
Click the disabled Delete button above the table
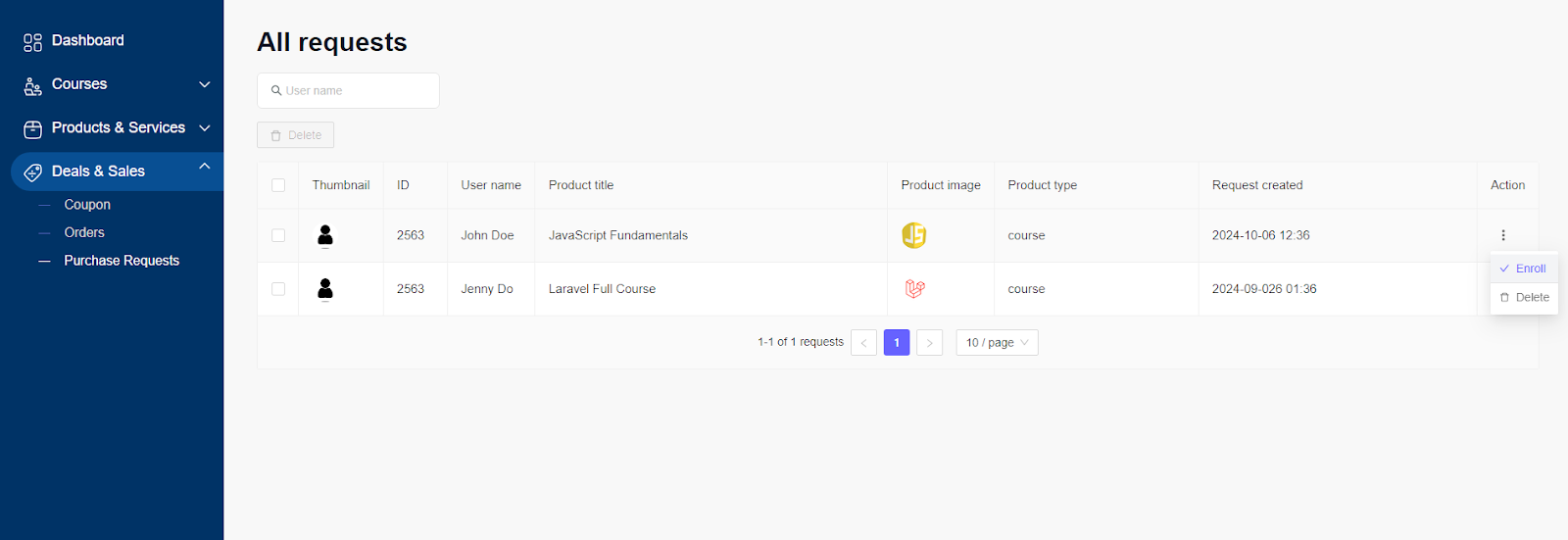[295, 135]
